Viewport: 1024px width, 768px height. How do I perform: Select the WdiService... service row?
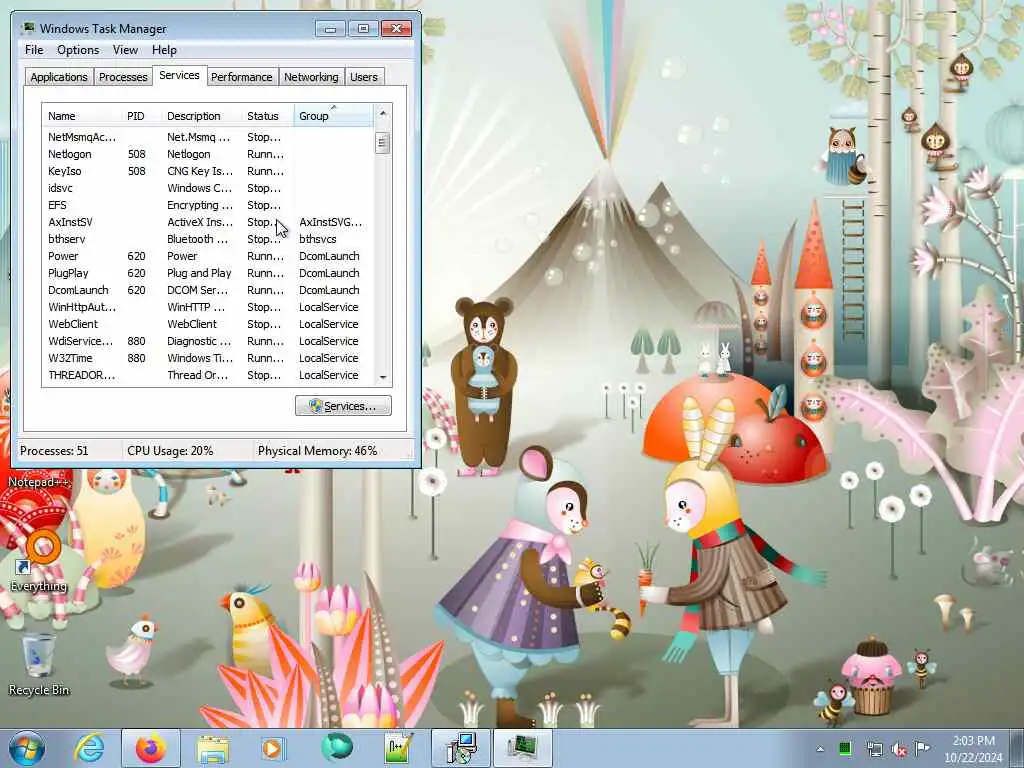tap(207, 341)
